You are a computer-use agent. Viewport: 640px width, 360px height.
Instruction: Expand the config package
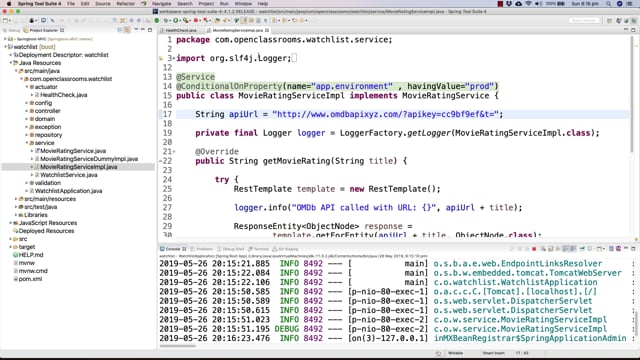point(27,103)
